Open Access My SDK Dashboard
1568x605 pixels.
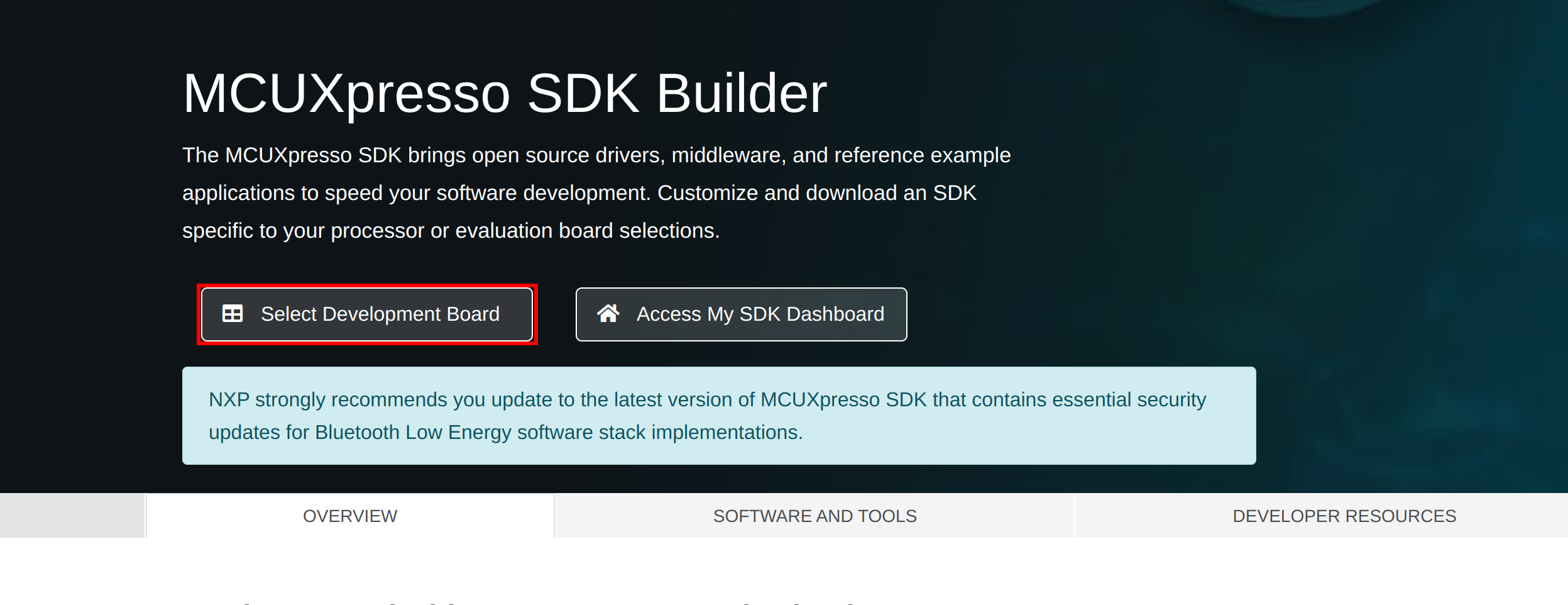click(741, 314)
